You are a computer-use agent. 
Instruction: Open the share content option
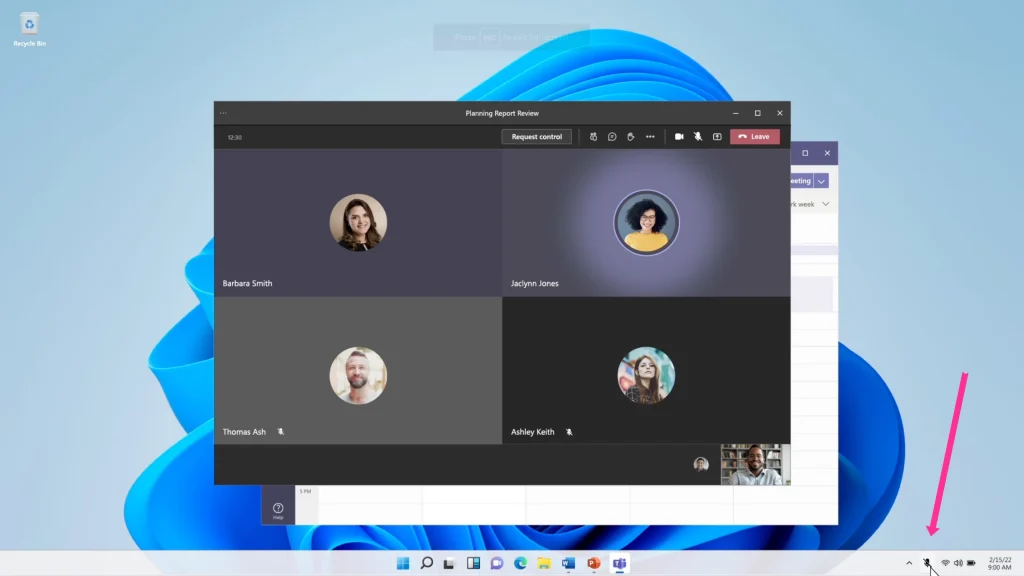(718, 137)
